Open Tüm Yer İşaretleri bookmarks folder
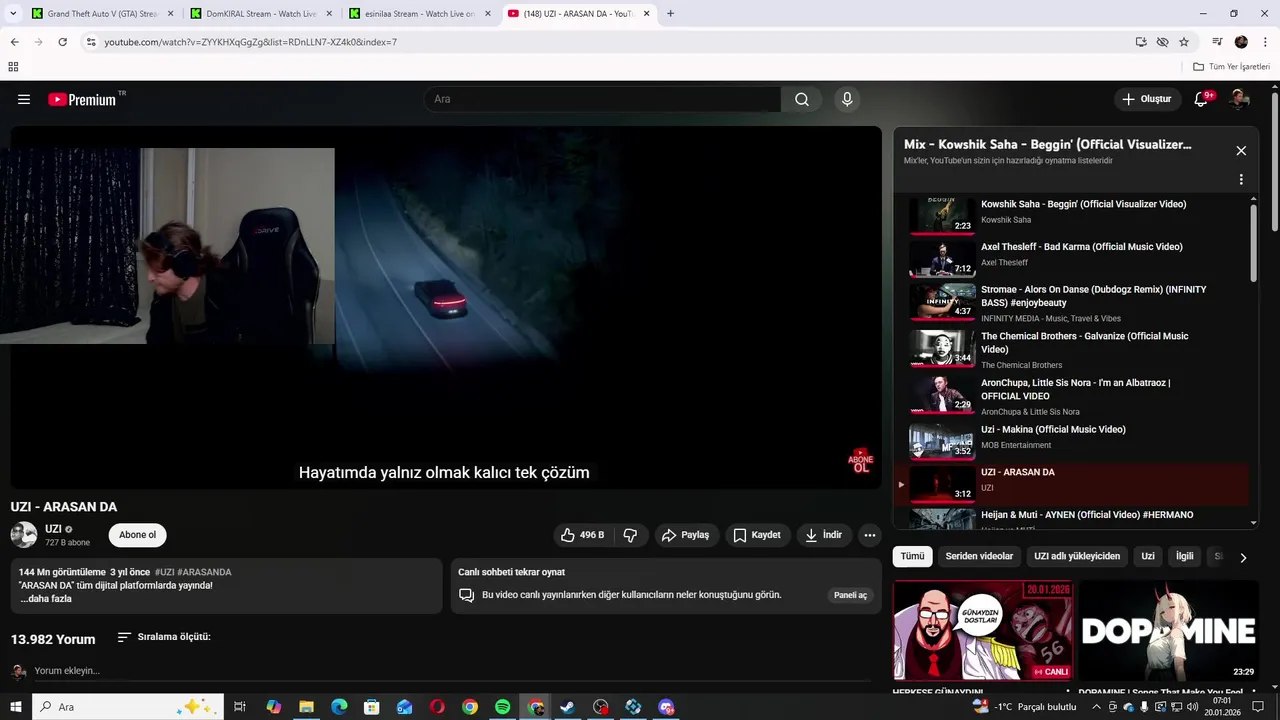This screenshot has height=720, width=1280. tap(1231, 67)
